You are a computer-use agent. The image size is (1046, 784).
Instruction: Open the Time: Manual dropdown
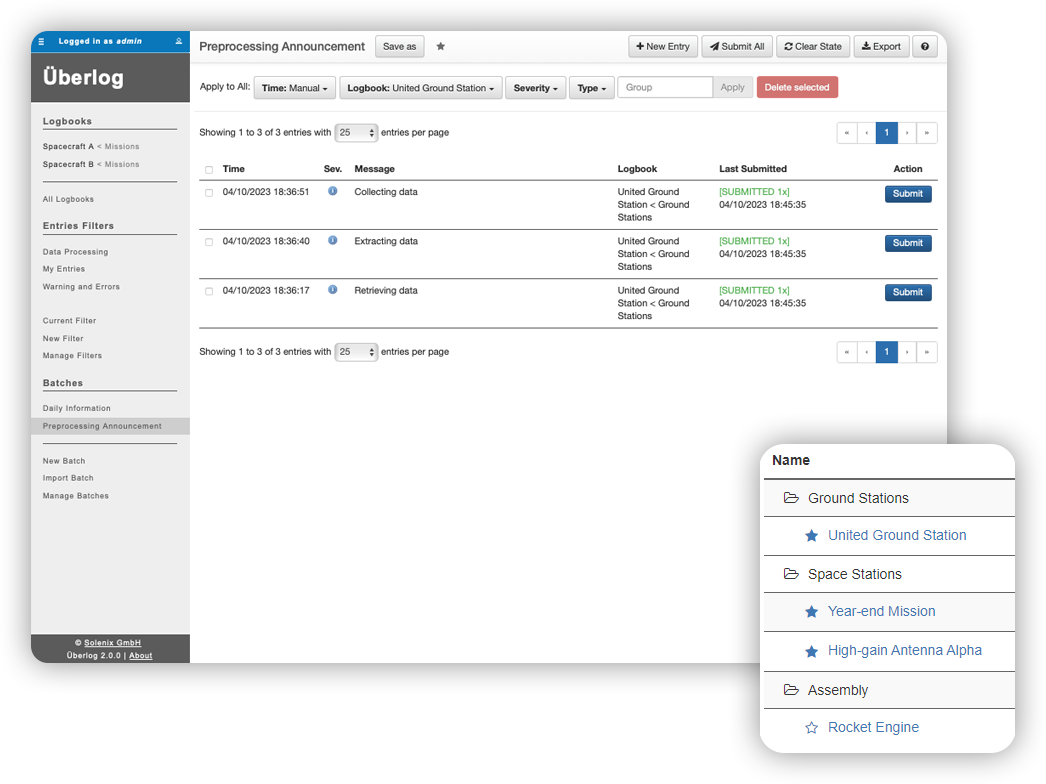294,88
